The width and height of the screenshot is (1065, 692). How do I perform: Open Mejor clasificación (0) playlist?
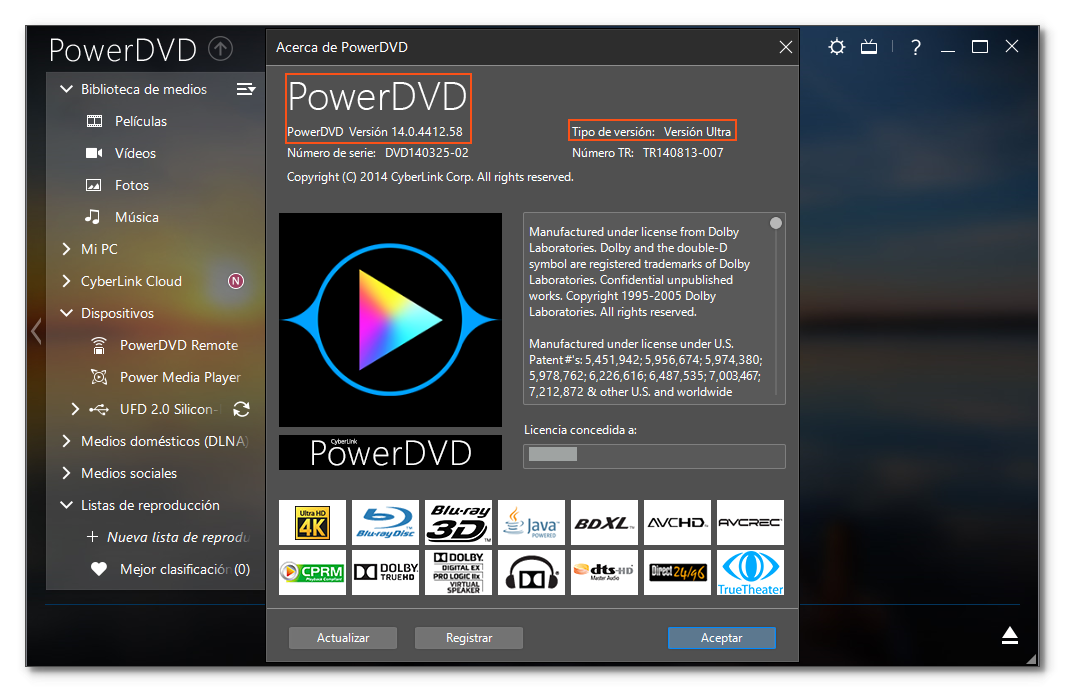(185, 568)
